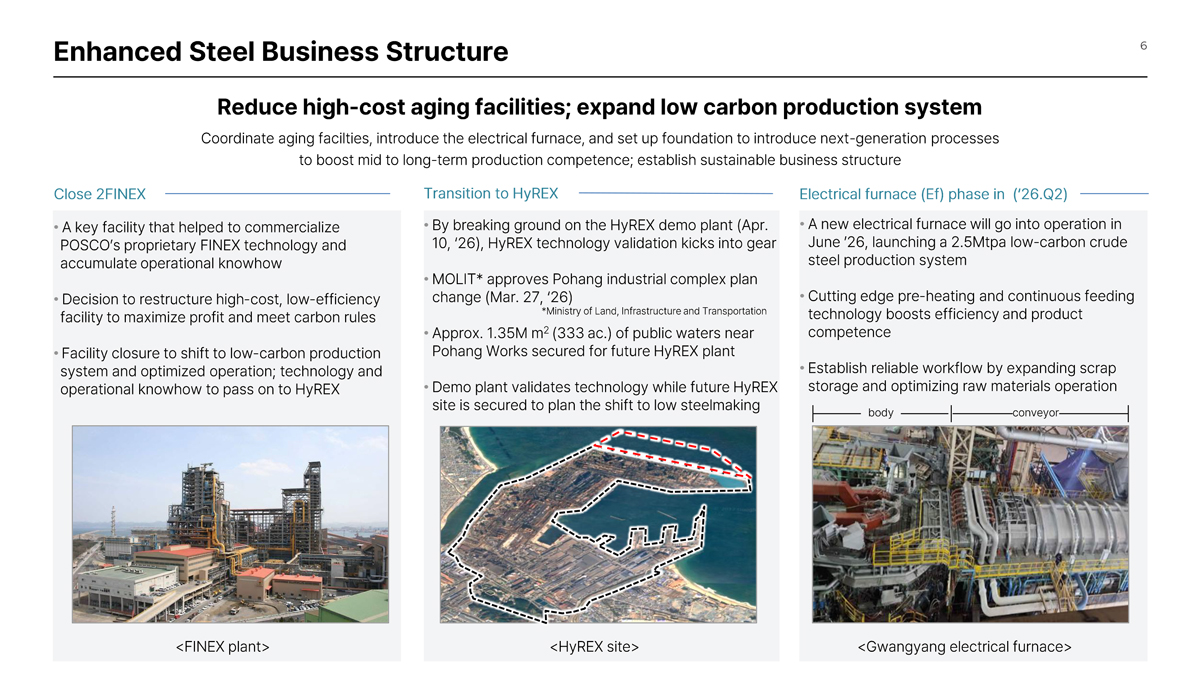Click the 'establish sustainable business structure' line
This screenshot has width=1200, height=675.
click(600, 160)
